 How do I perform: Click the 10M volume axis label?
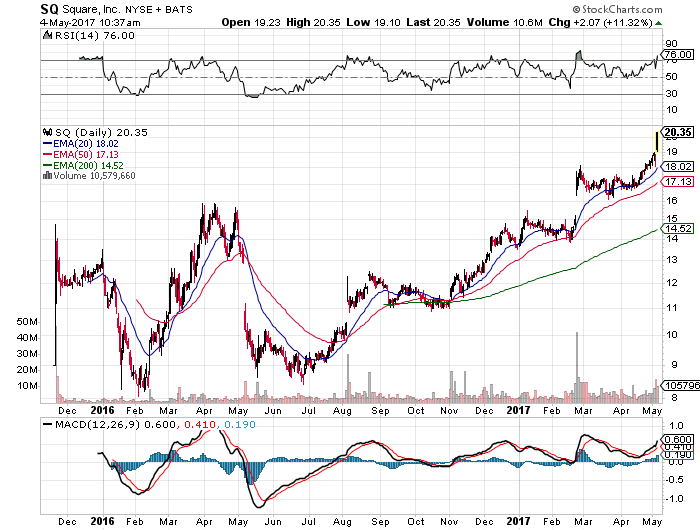[x=27, y=386]
